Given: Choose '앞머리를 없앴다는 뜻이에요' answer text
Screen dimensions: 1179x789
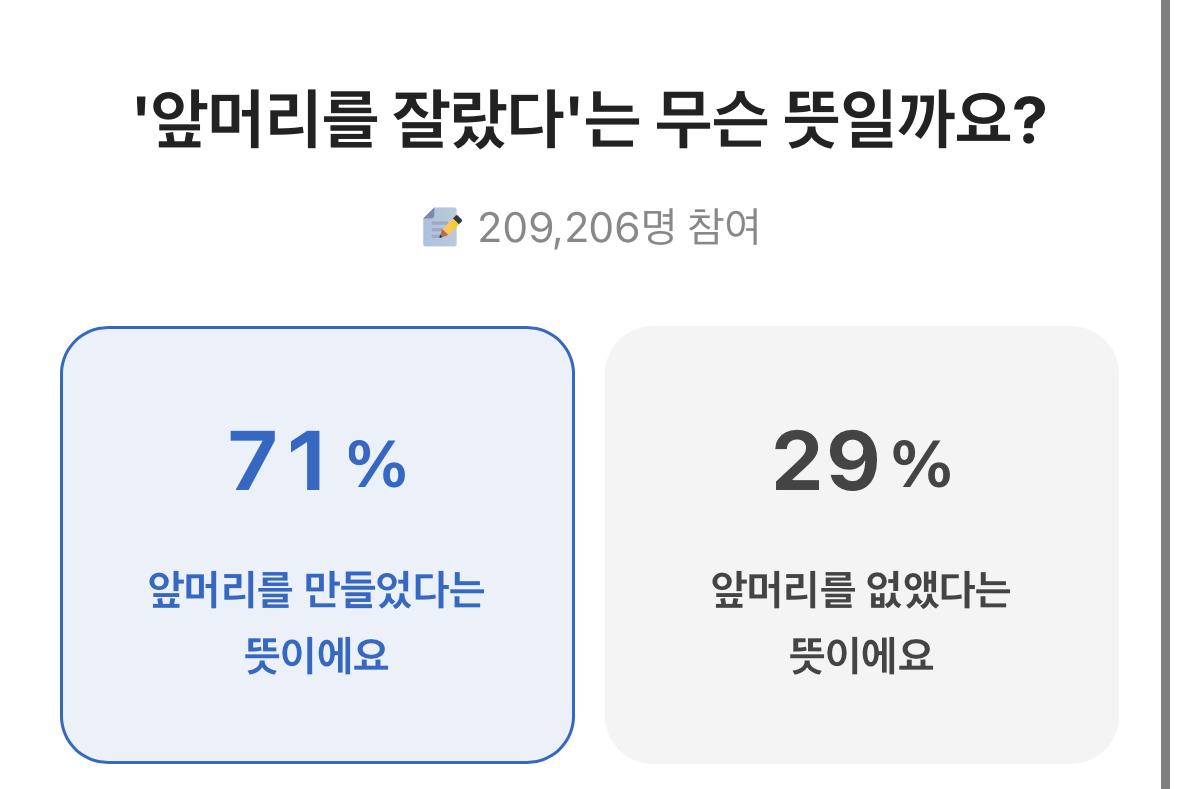Looking at the screenshot, I should tap(861, 622).
